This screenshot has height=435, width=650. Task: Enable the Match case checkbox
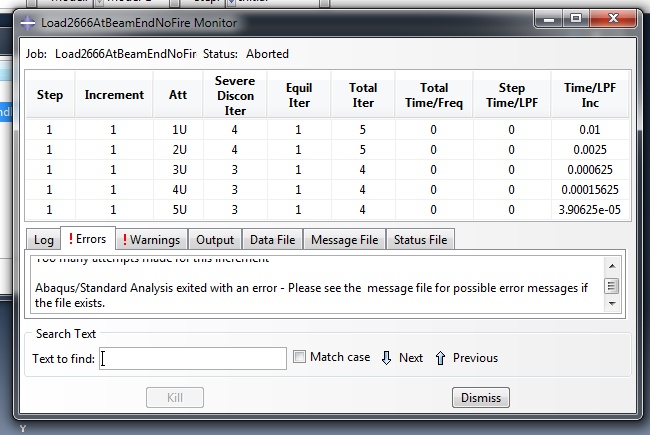[300, 357]
